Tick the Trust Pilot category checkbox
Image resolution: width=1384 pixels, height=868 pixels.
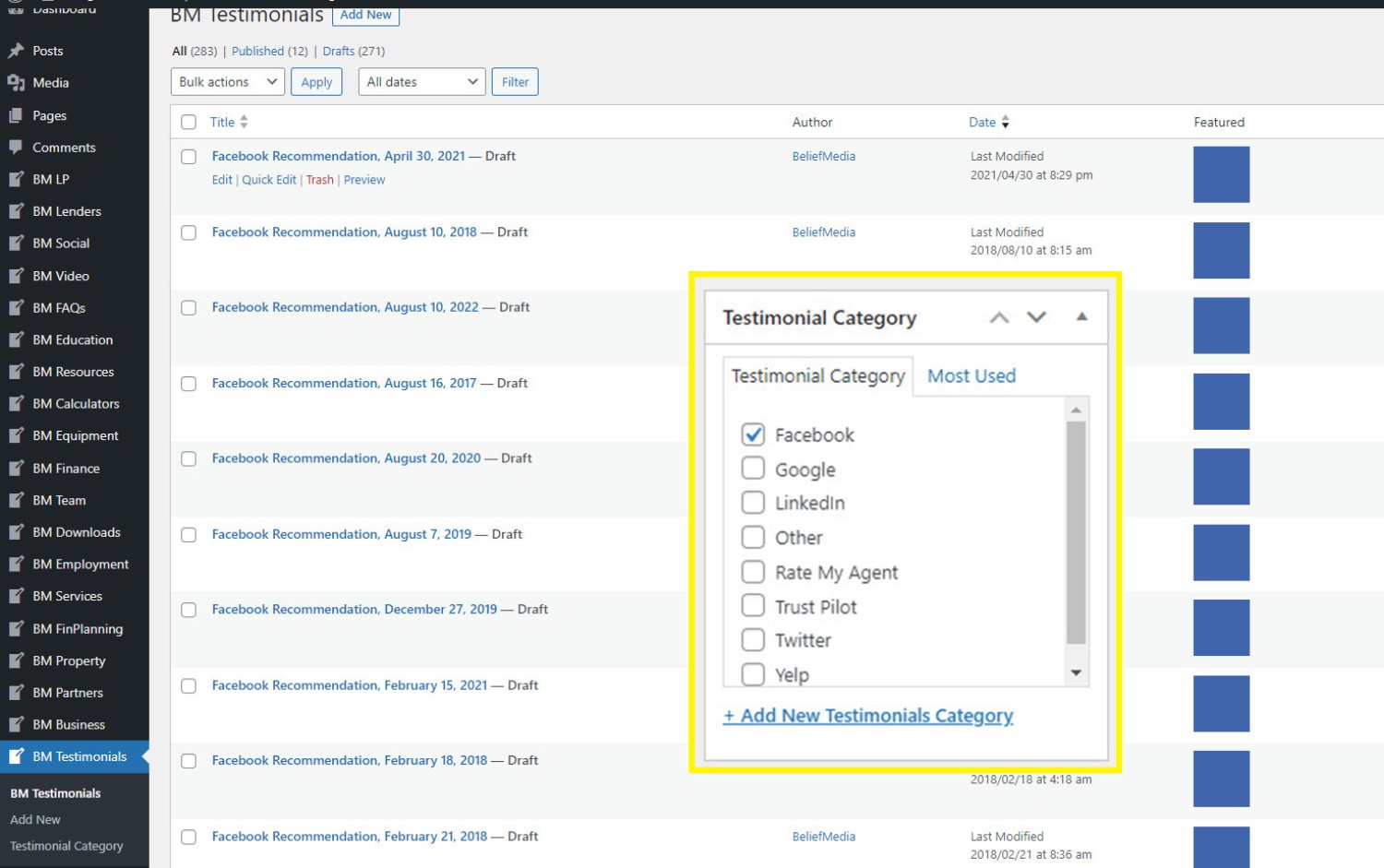pos(753,606)
